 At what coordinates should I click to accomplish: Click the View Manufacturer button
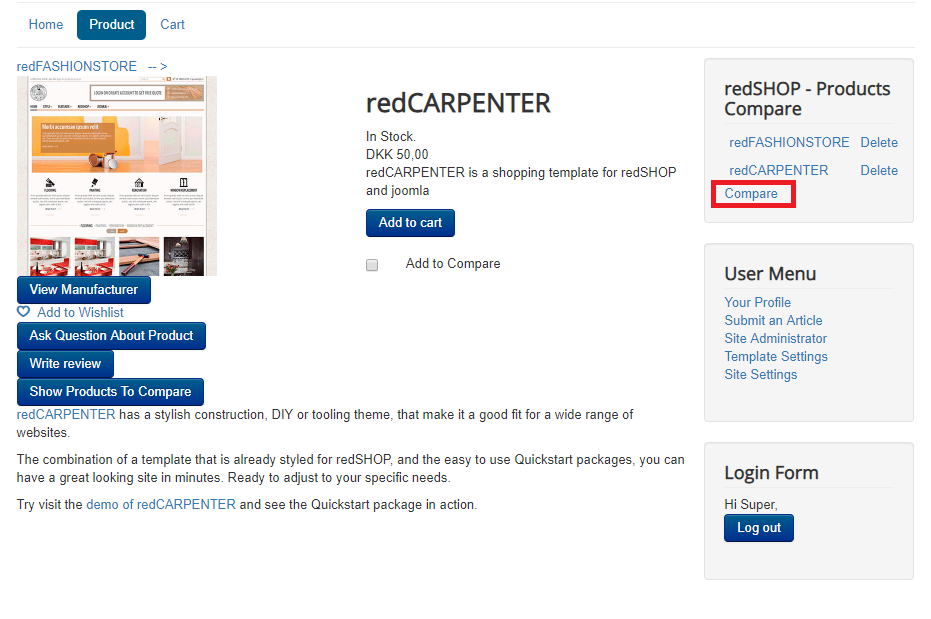[x=84, y=290]
